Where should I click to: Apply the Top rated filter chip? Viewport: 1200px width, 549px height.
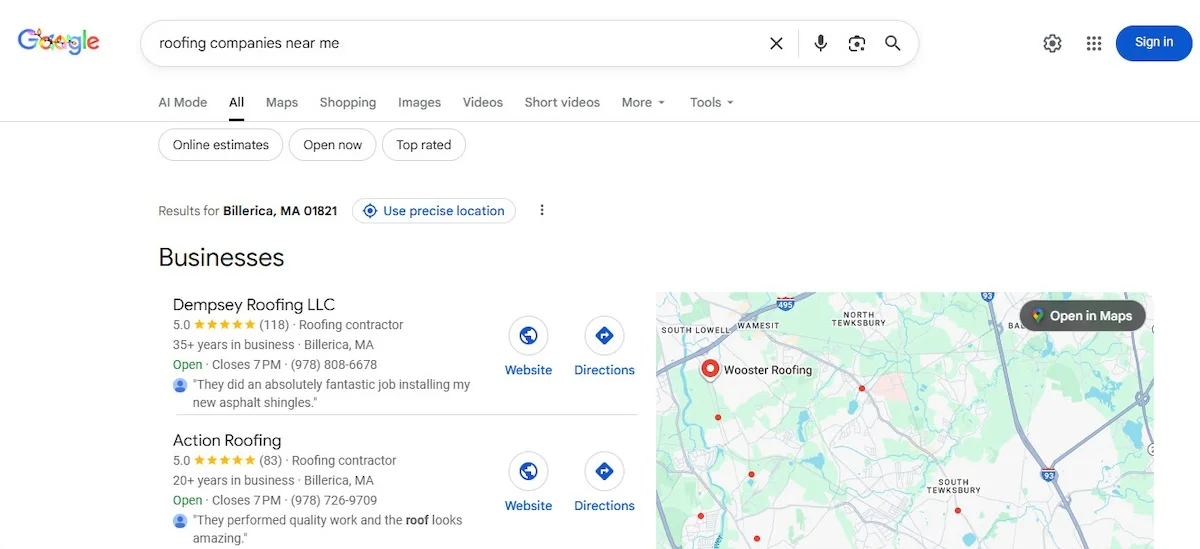click(424, 145)
